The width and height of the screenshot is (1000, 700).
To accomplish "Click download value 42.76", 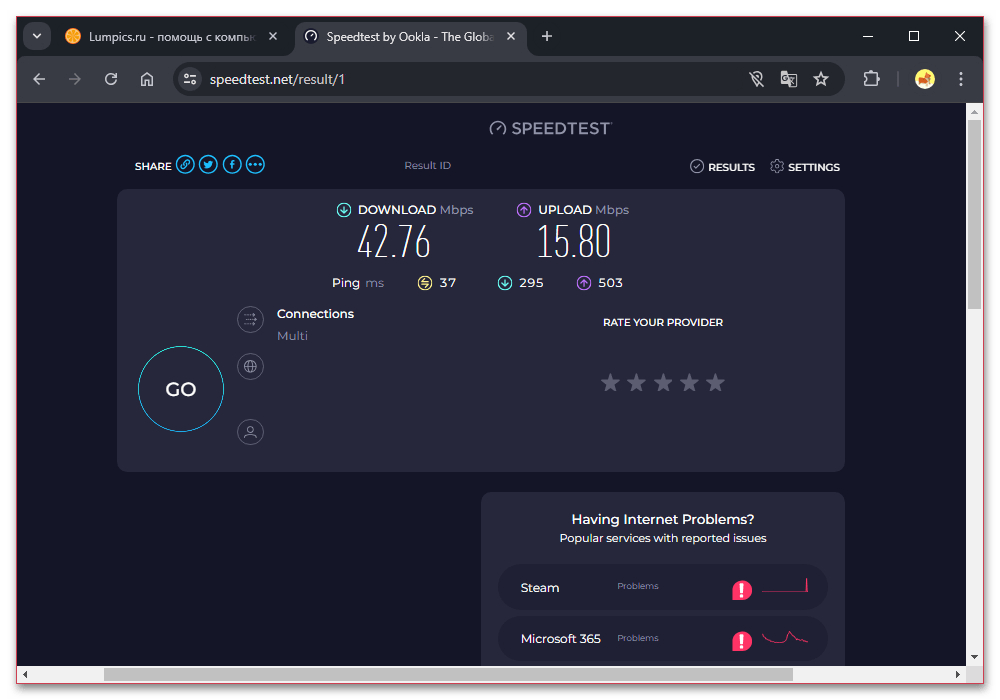I will [x=393, y=242].
